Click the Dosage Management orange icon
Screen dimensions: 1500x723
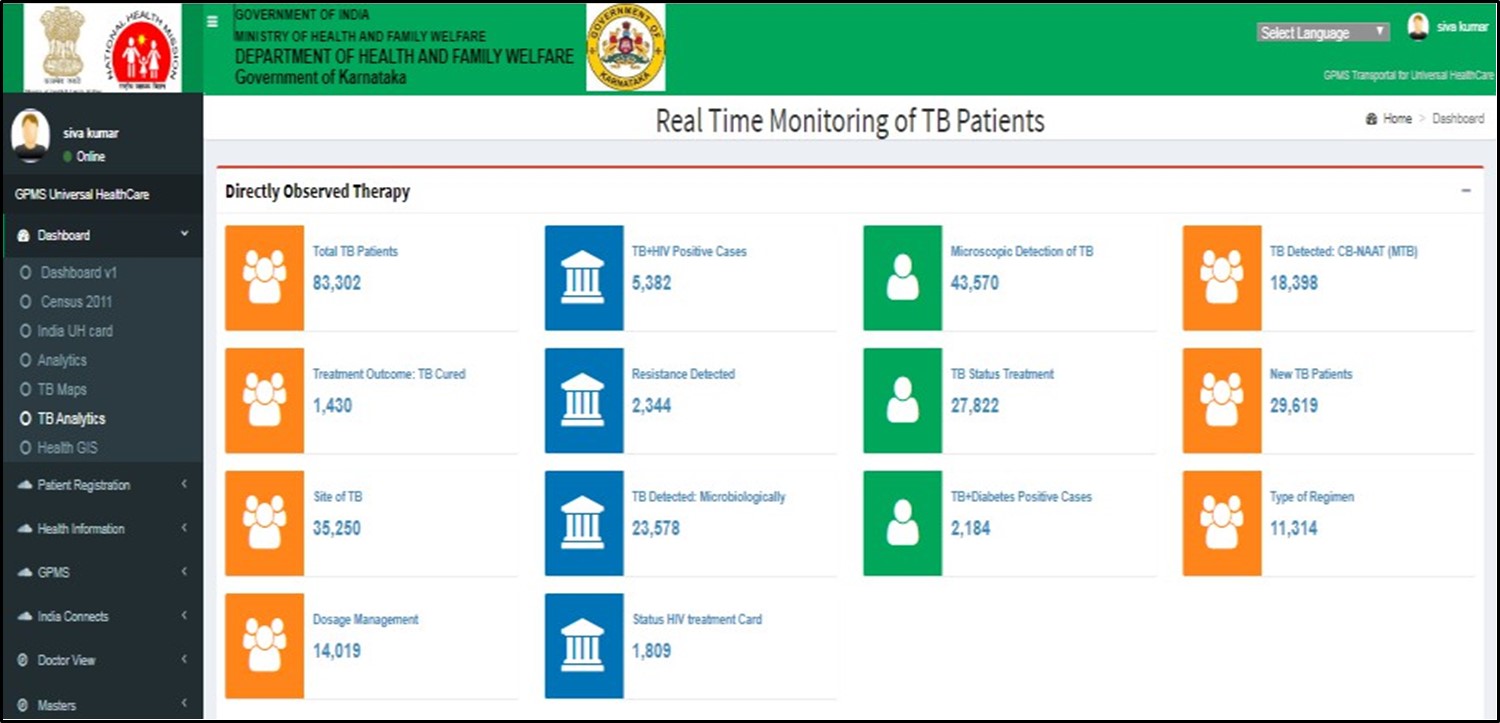pyautogui.click(x=264, y=646)
